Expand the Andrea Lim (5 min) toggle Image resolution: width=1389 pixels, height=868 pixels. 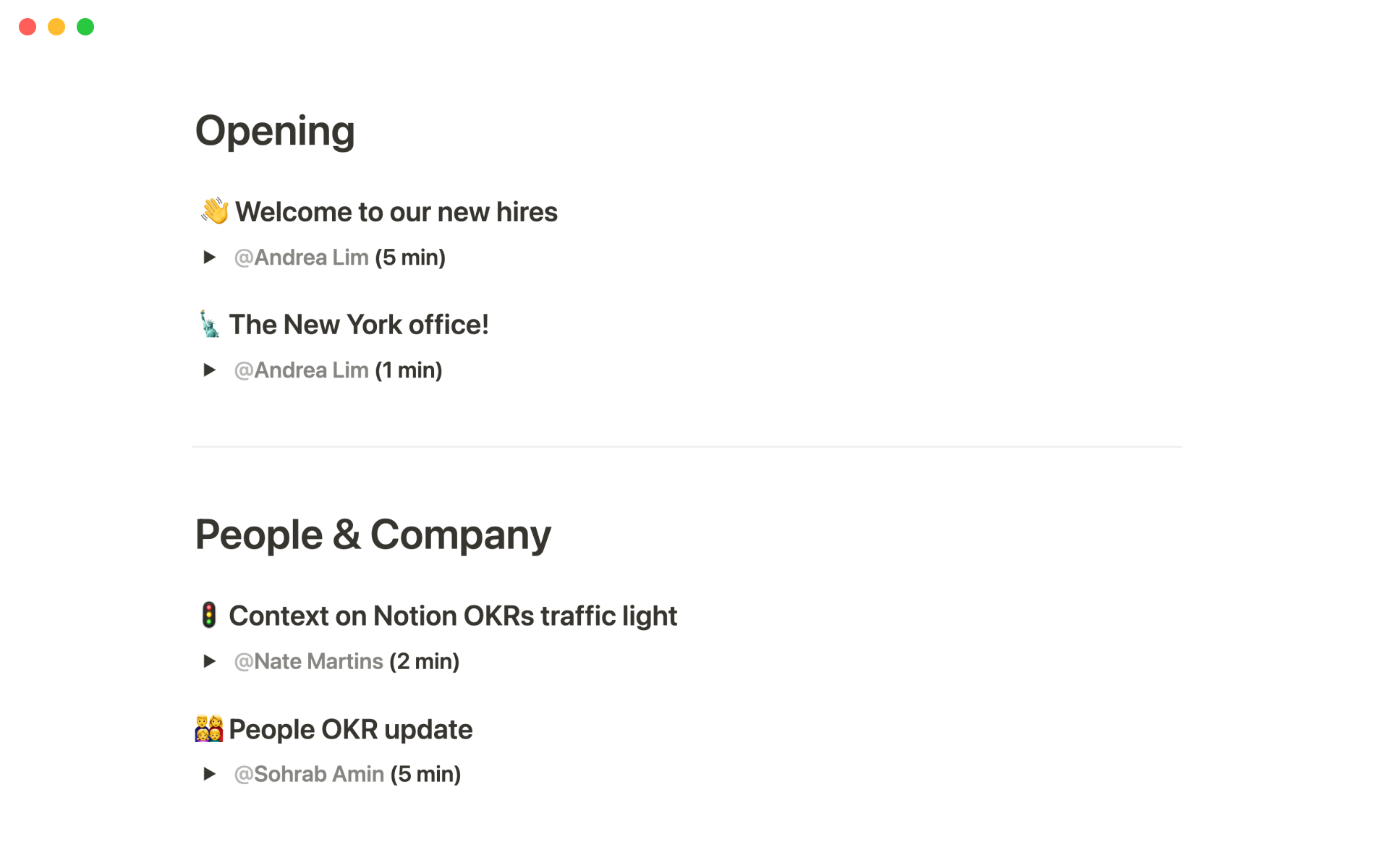(x=209, y=257)
